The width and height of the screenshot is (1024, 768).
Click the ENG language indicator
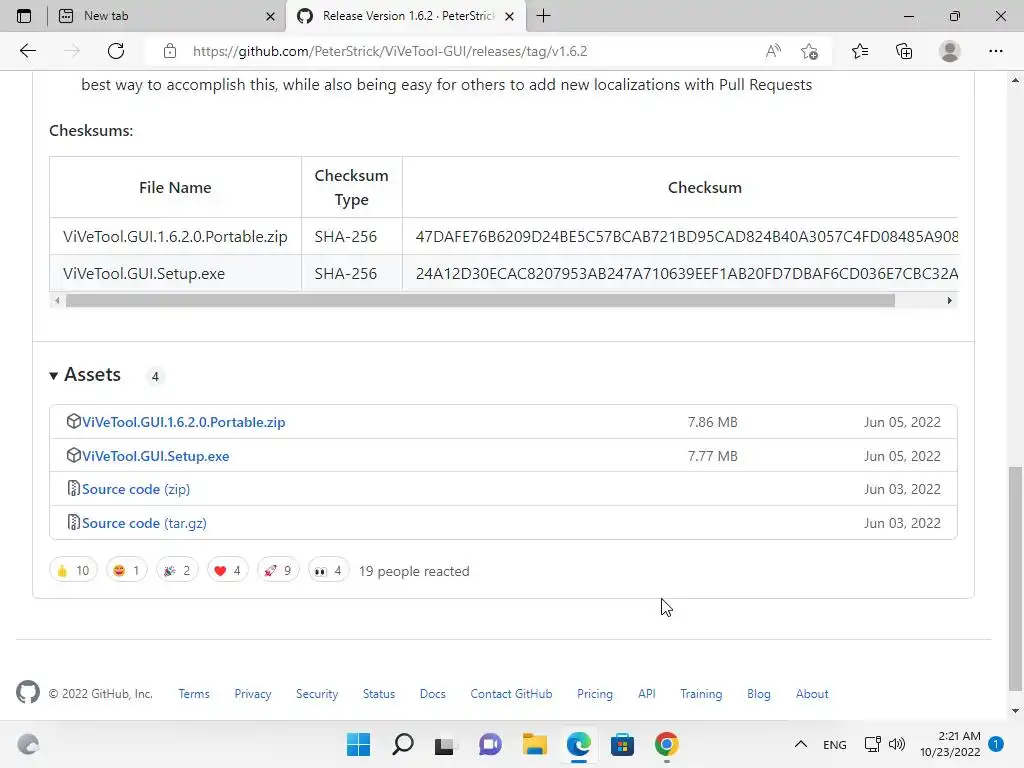coord(835,744)
